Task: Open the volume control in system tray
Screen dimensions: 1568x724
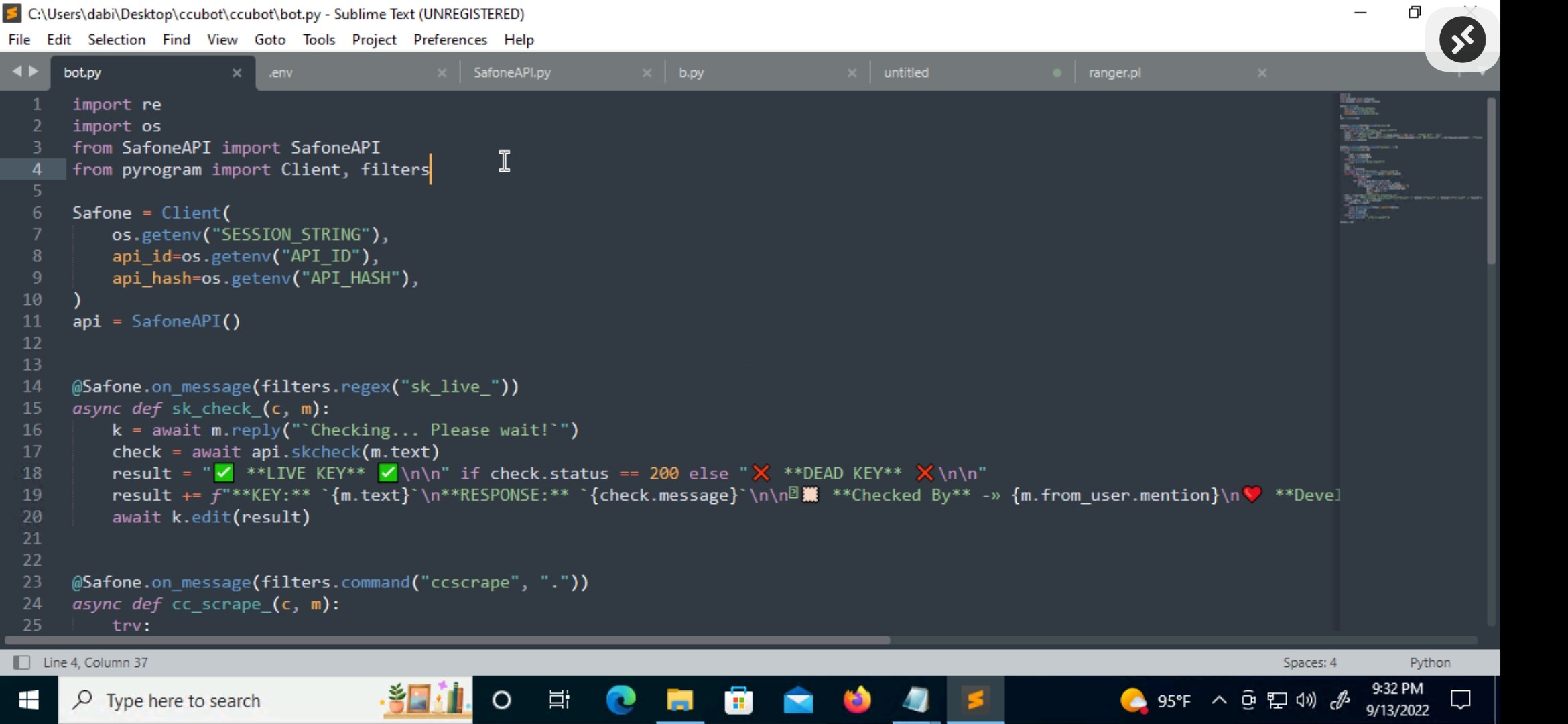Action: [x=1306, y=701]
